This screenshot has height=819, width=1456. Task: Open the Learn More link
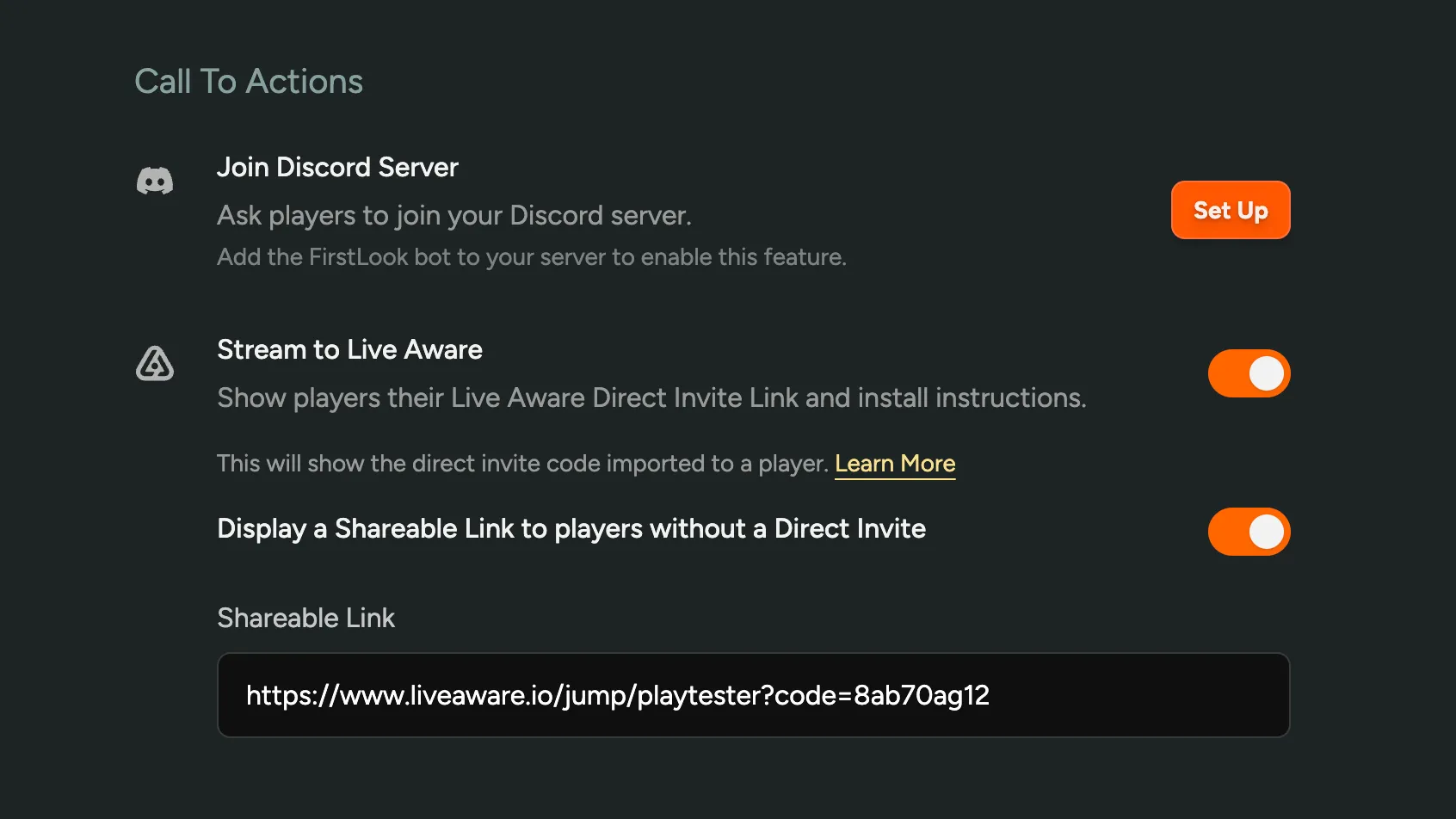click(x=895, y=464)
